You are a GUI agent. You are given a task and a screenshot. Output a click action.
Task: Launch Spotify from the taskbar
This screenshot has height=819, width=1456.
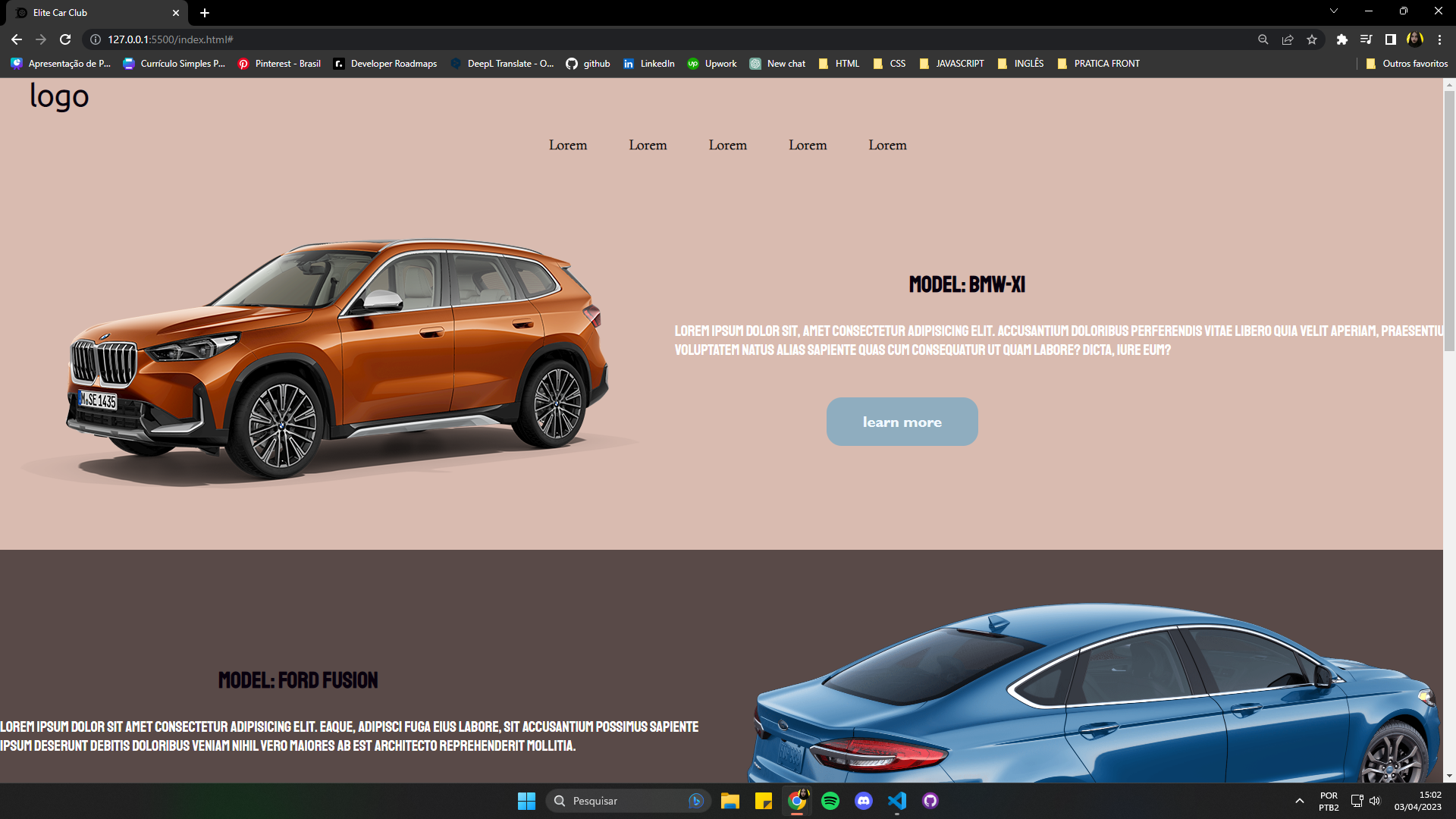click(x=831, y=801)
